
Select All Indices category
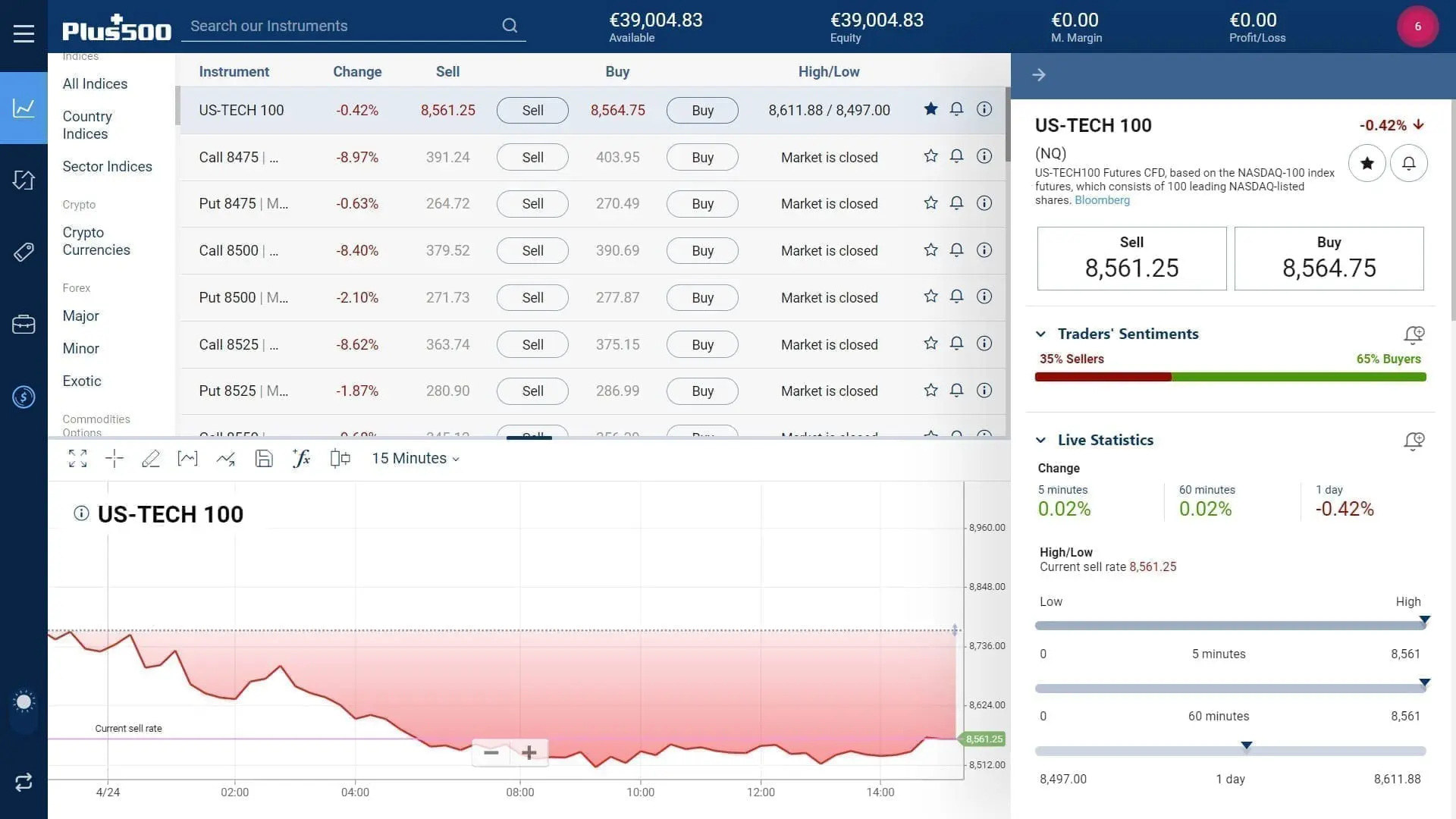95,84
